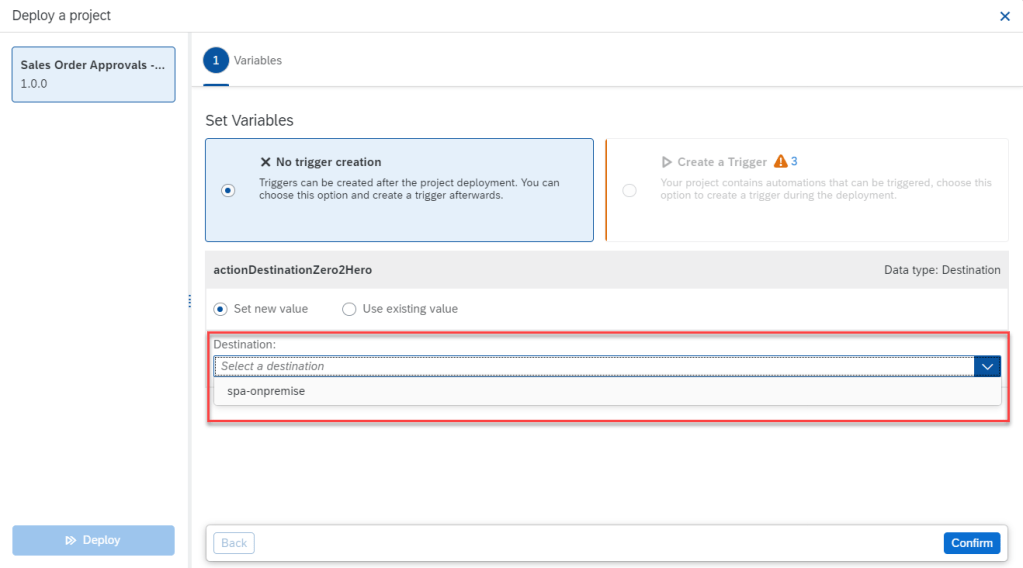This screenshot has height=568, width=1023.
Task: Click the actionDestinationZero2Hero variable header
Action: click(x=293, y=270)
